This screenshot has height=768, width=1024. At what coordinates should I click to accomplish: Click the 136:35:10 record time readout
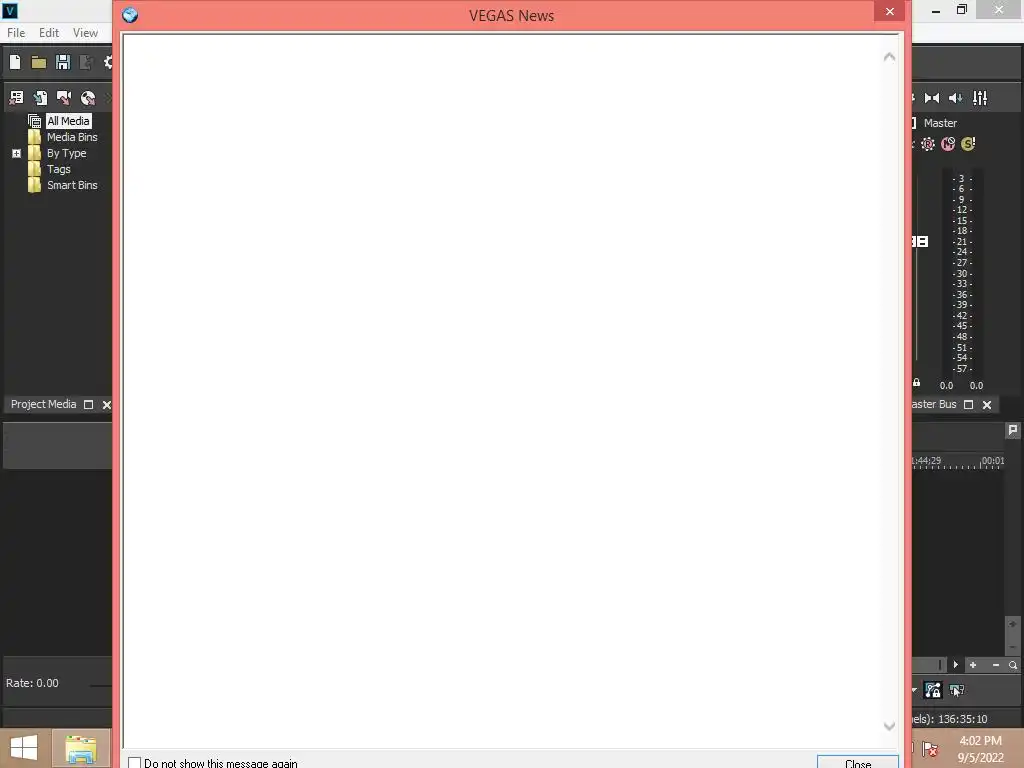coord(963,719)
